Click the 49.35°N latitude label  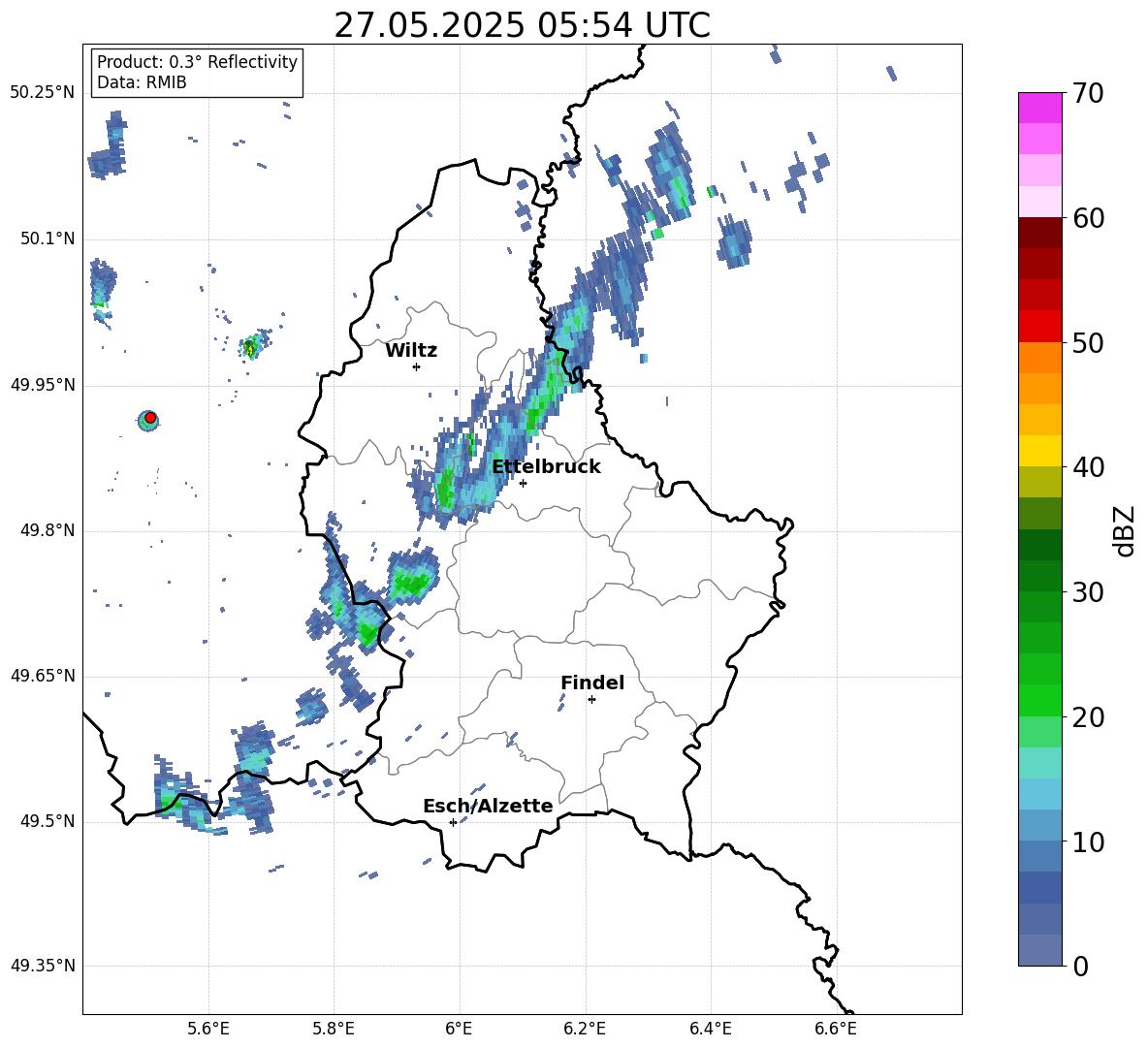(43, 966)
